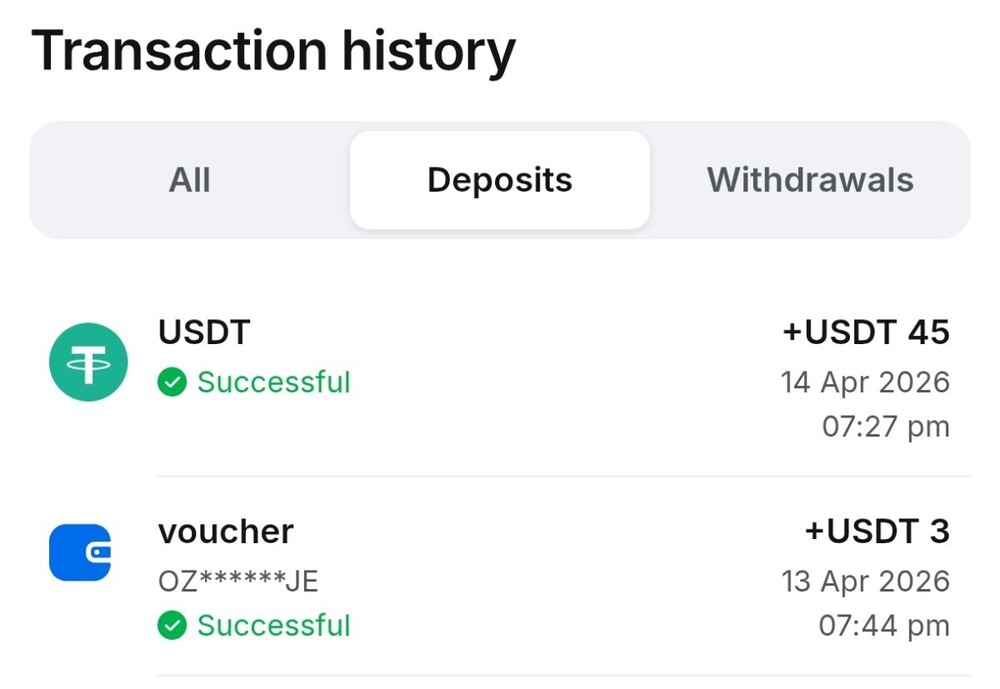
Task: Click the 07:27 pm timestamp
Action: [885, 427]
